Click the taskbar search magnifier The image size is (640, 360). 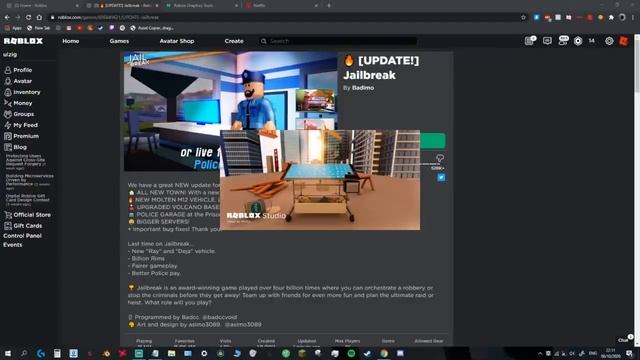[24, 353]
